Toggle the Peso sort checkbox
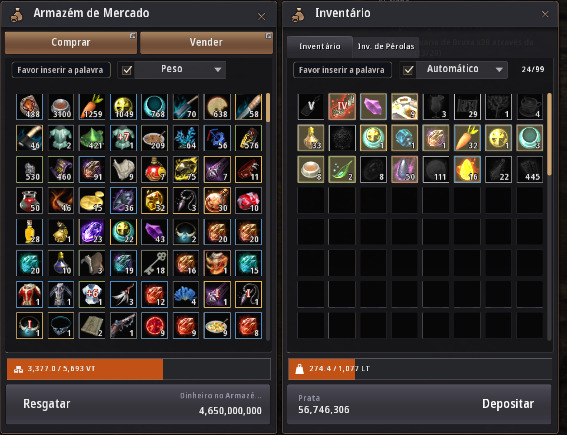Image resolution: width=567 pixels, height=435 pixels. click(x=127, y=70)
